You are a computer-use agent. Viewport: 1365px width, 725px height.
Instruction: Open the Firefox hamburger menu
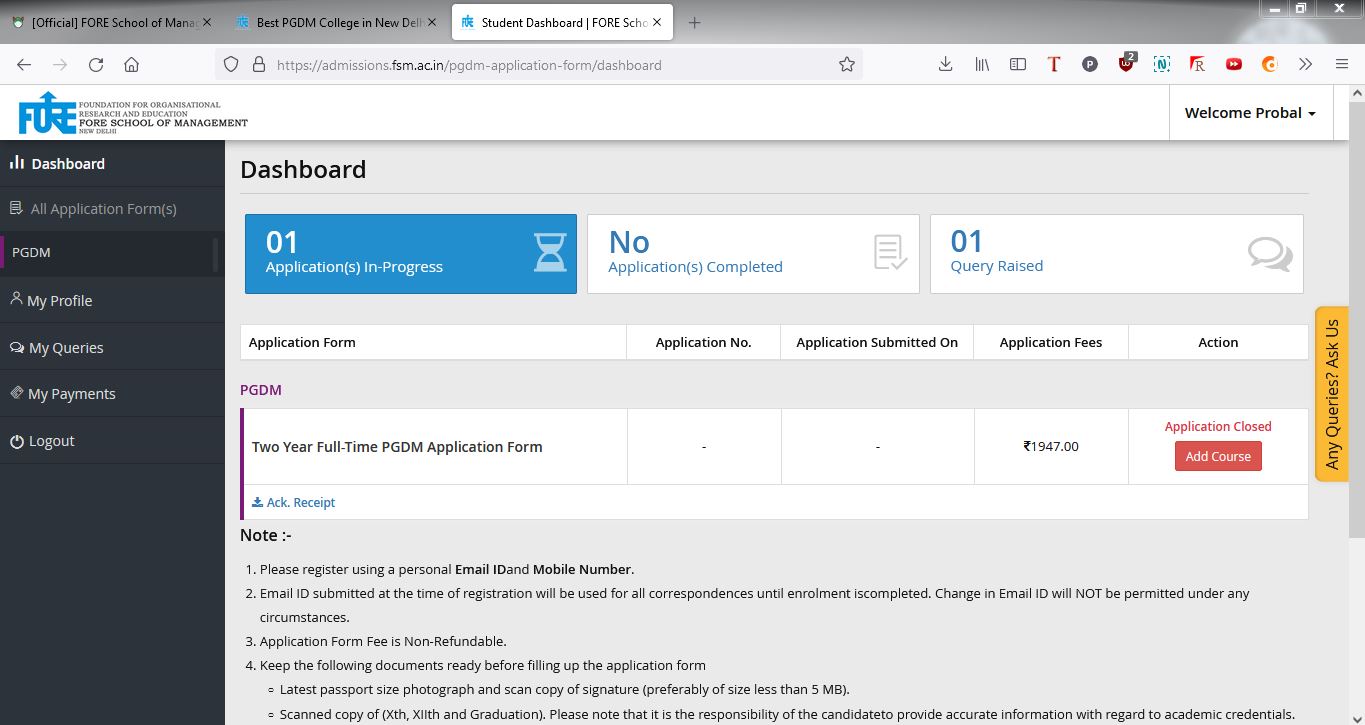point(1342,65)
